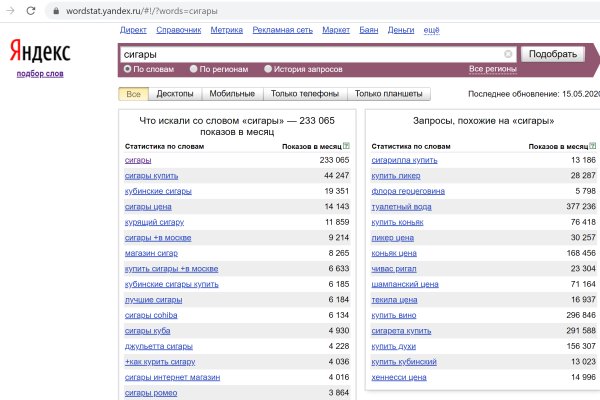Viewport: 600px width, 400px height.
Task: Switch to the «Мобильные» tab
Action: point(232,94)
